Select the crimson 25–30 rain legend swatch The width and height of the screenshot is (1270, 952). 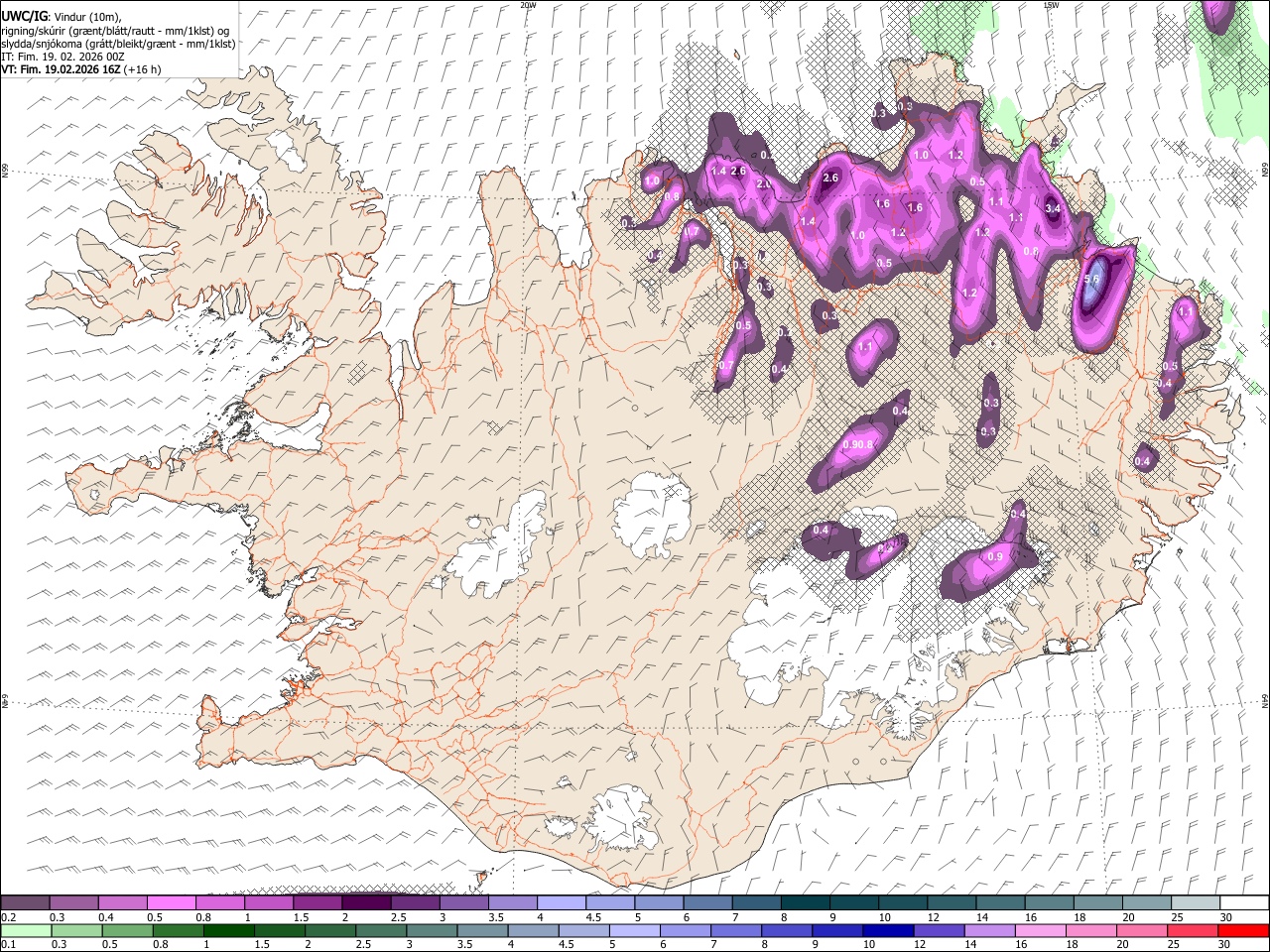click(1194, 931)
